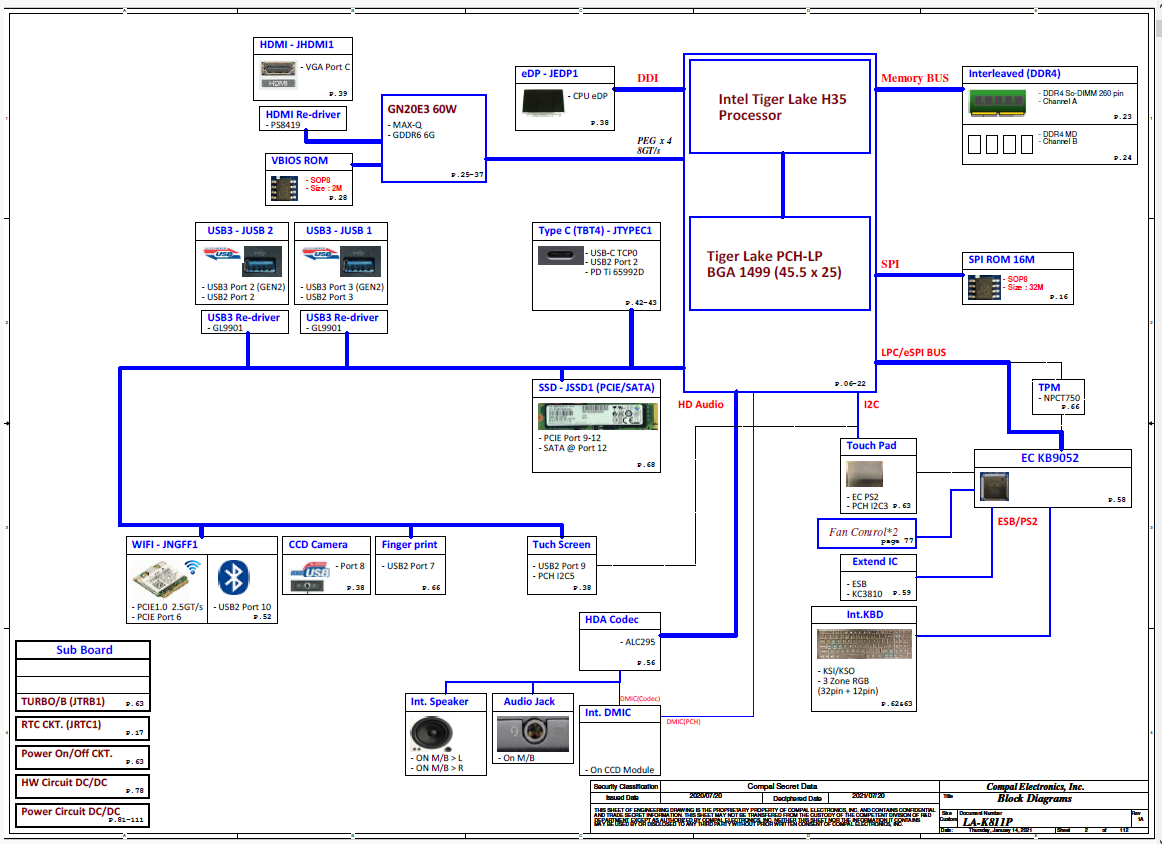
Task: Select the Tiger Lake PCH-LP block
Action: tap(780, 264)
